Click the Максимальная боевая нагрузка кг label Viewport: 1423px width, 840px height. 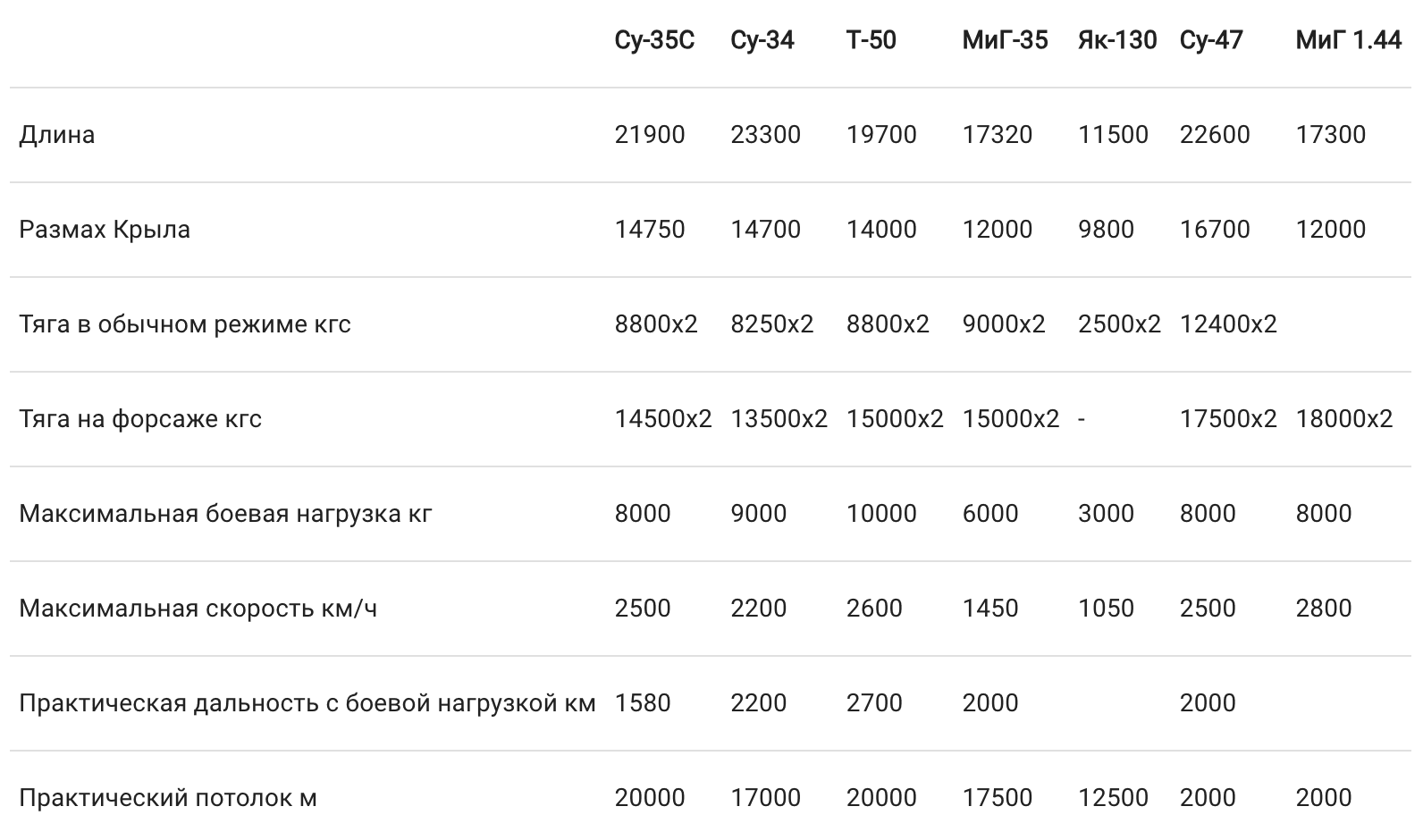(x=225, y=514)
